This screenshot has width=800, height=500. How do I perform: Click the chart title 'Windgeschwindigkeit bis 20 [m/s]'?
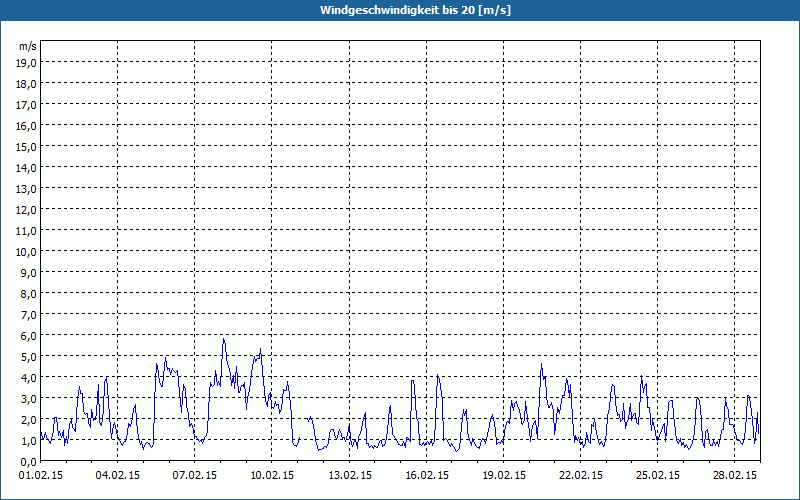tap(415, 10)
